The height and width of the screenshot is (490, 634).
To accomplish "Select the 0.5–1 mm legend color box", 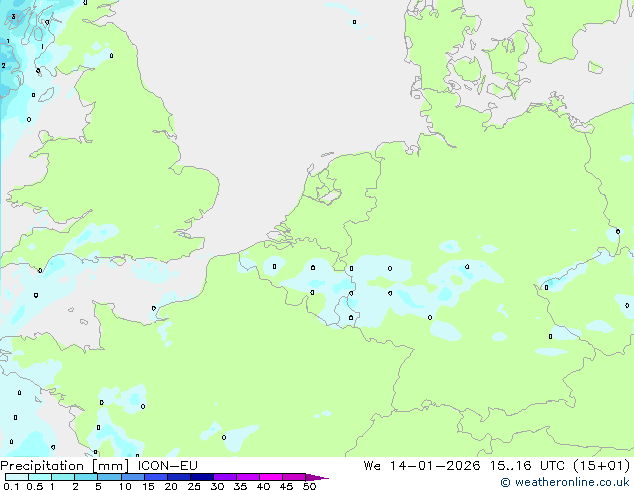I will [40, 477].
